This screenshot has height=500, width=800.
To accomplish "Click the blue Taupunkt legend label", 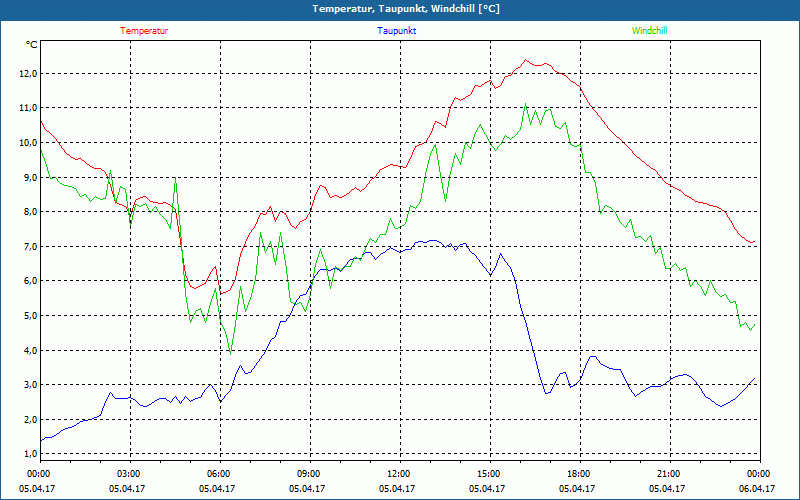I will (396, 31).
